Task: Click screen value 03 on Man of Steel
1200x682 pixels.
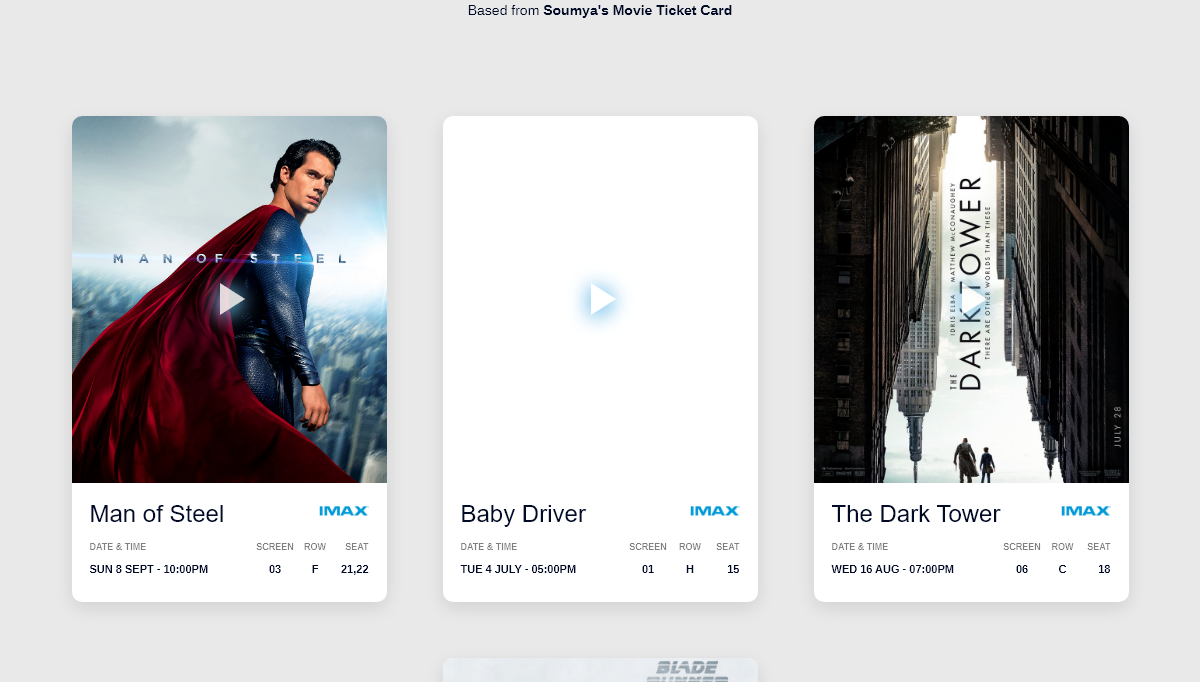Action: 275,570
